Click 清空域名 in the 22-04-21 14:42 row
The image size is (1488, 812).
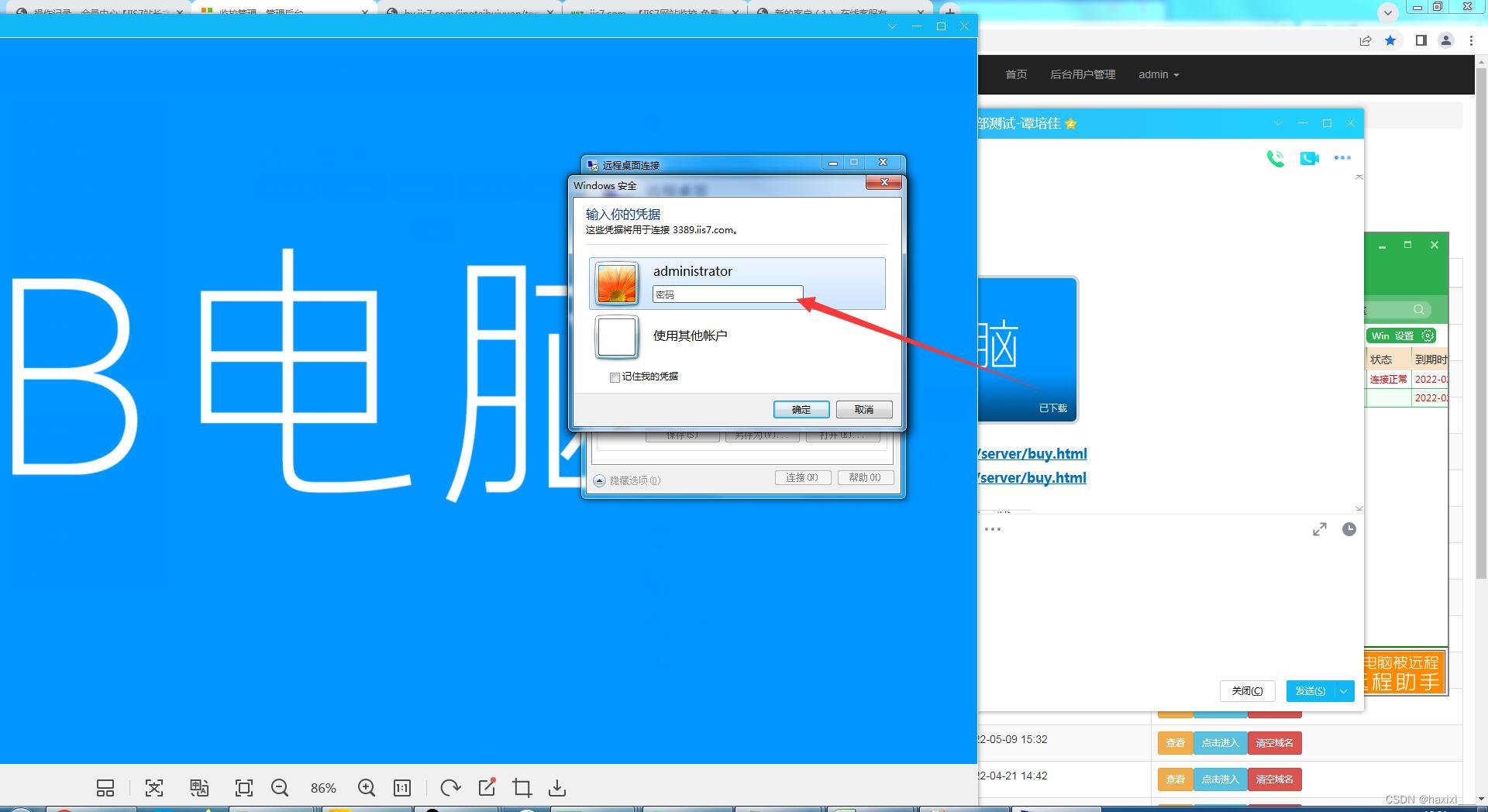(1275, 779)
